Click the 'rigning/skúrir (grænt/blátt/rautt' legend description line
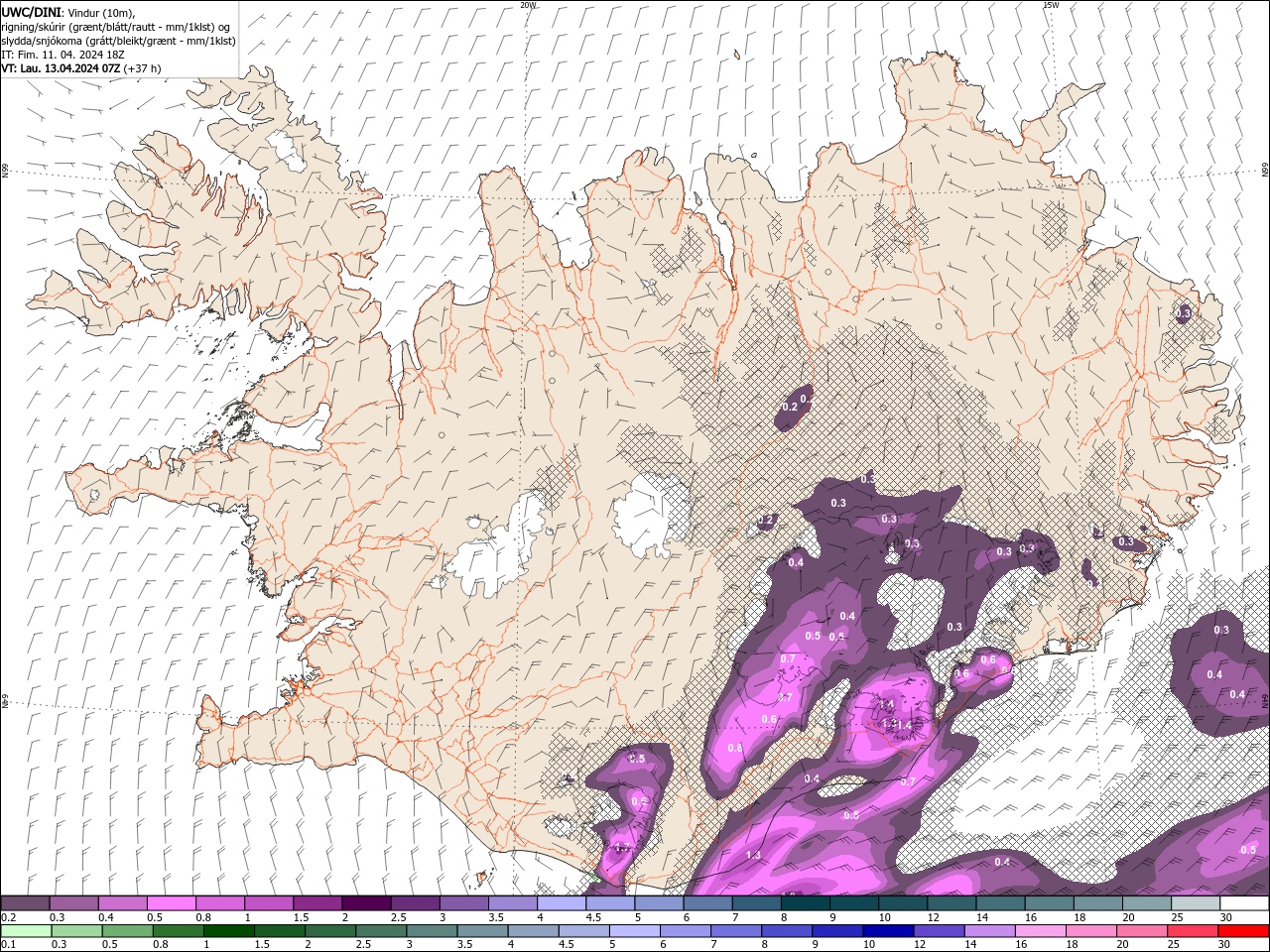1270x952 pixels. (x=117, y=27)
